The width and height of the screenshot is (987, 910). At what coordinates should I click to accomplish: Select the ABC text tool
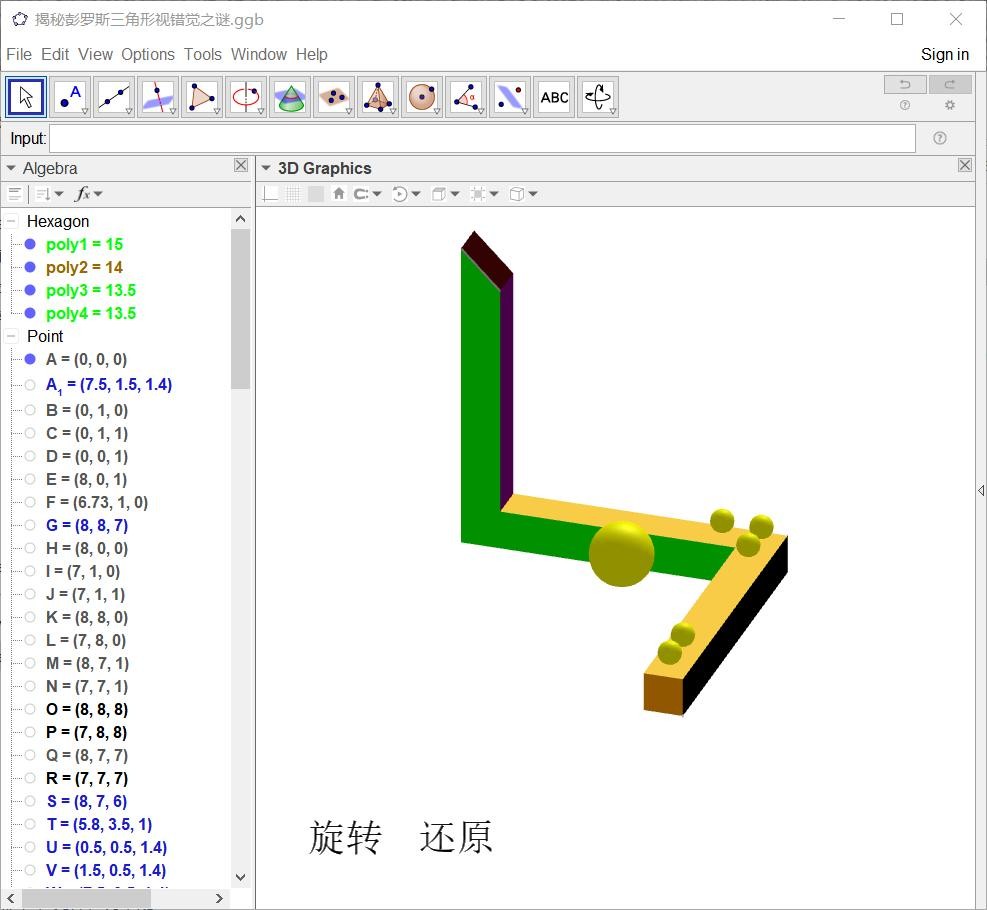click(554, 97)
